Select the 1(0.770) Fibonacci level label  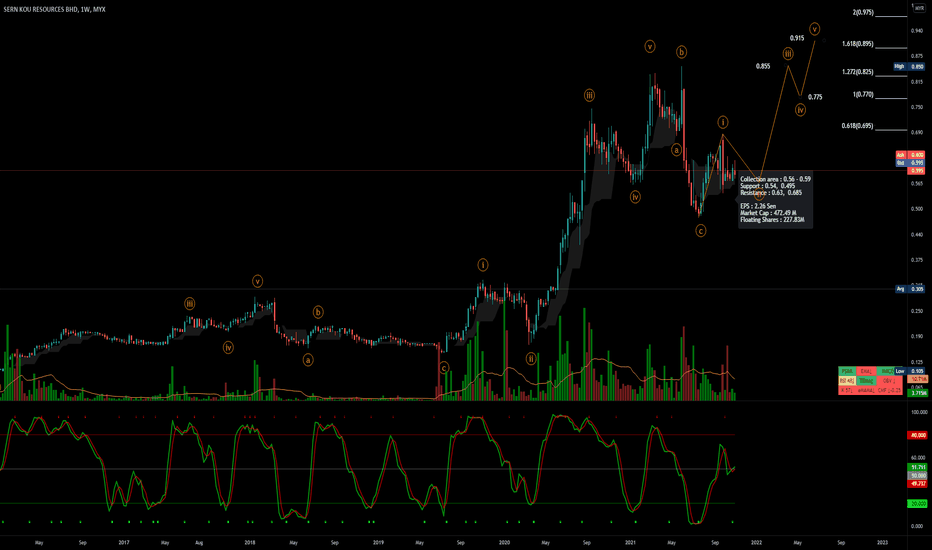tap(863, 95)
